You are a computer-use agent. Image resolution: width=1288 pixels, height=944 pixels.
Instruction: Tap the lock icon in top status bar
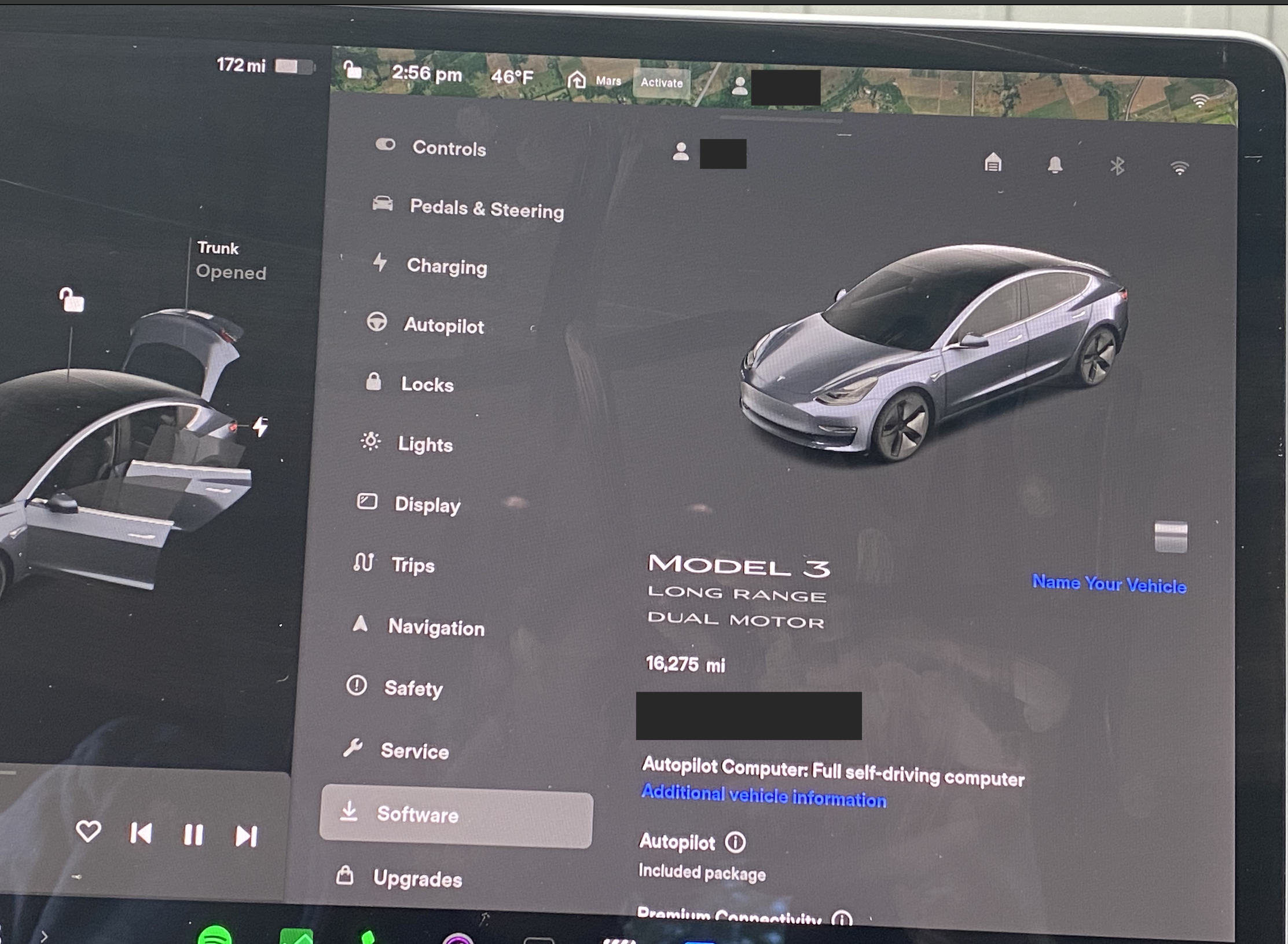coord(353,71)
